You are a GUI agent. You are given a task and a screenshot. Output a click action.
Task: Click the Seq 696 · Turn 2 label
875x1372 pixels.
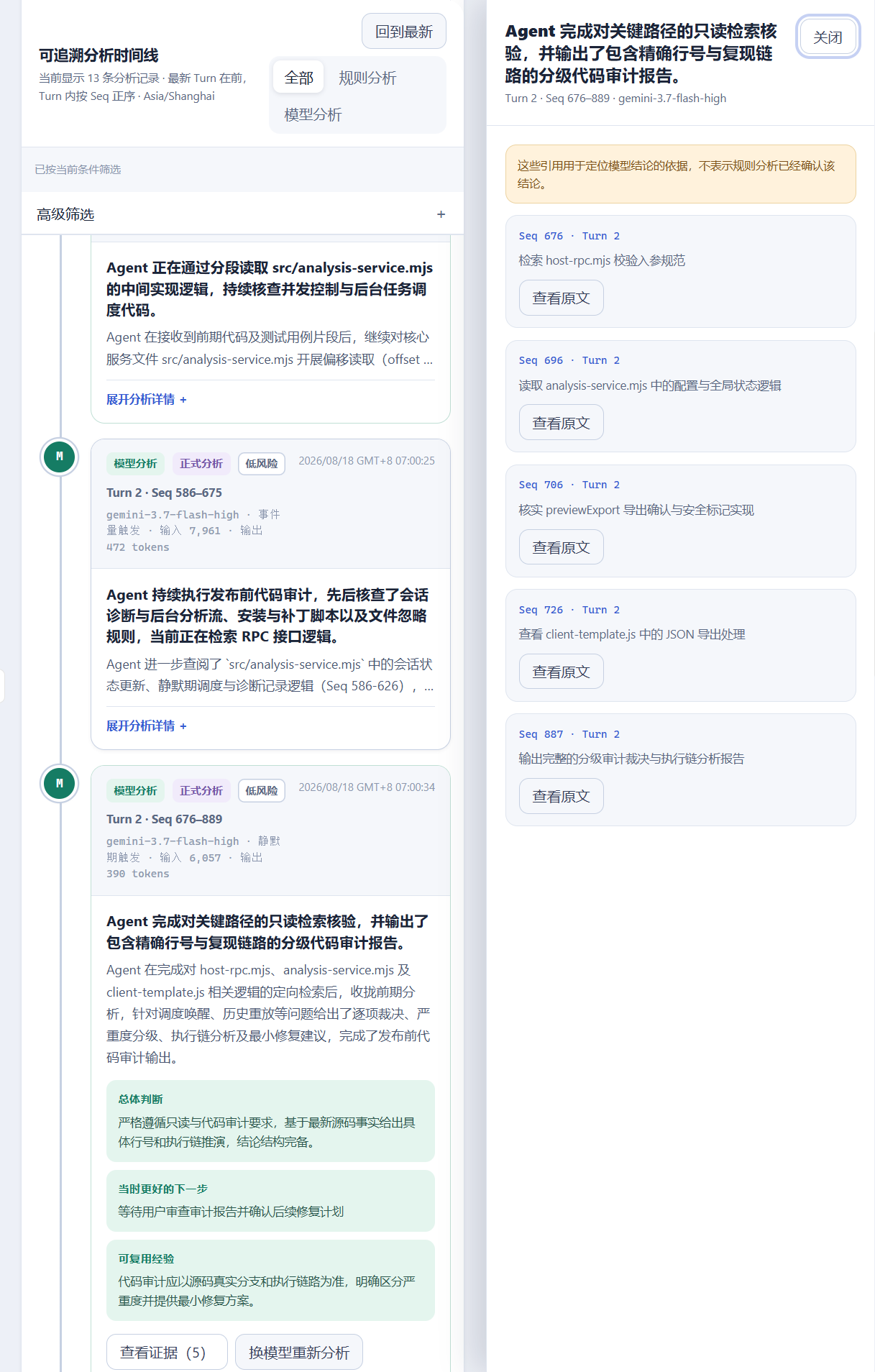569,360
